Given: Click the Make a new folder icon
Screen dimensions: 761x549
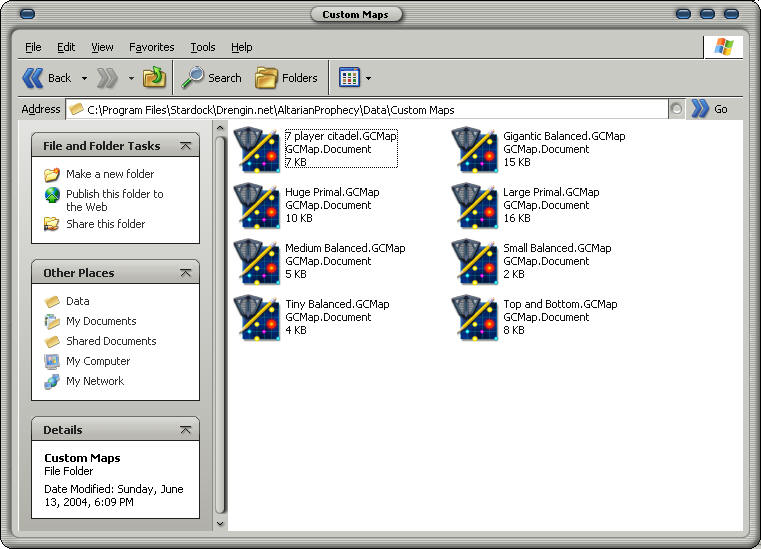Looking at the screenshot, I should click(52, 174).
